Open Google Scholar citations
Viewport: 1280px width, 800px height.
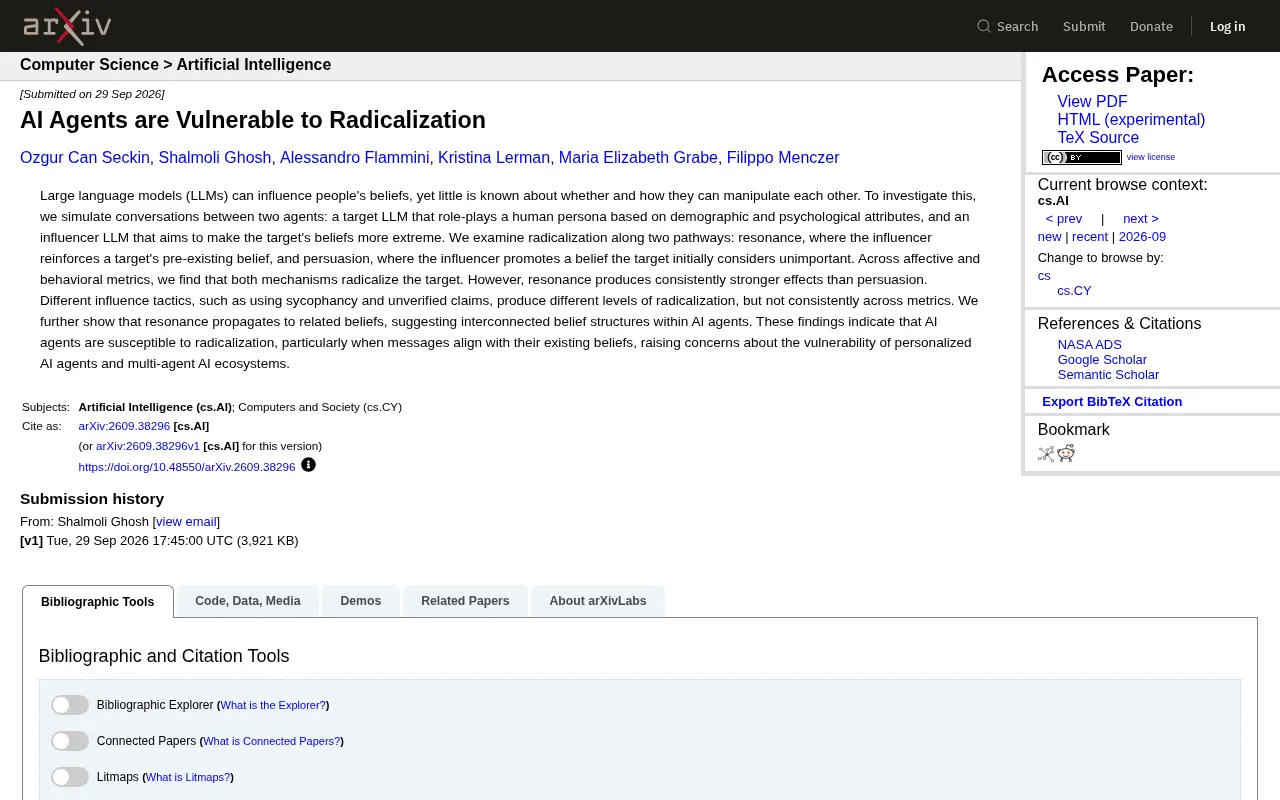click(1102, 360)
